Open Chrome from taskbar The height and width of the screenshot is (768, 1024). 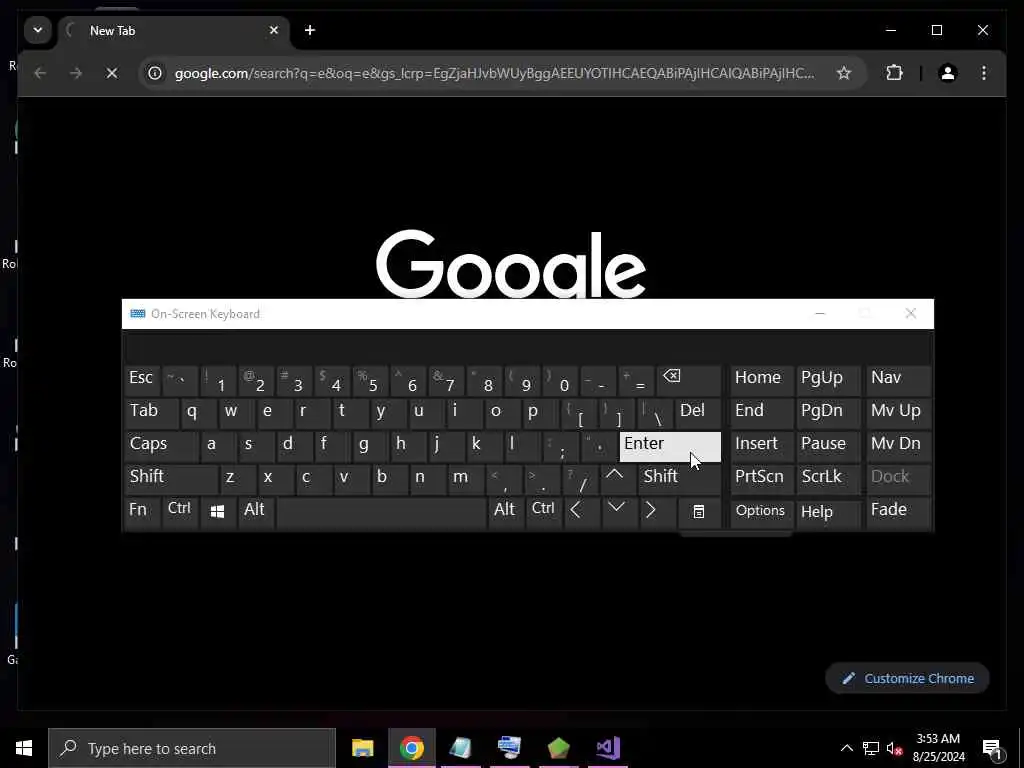411,748
